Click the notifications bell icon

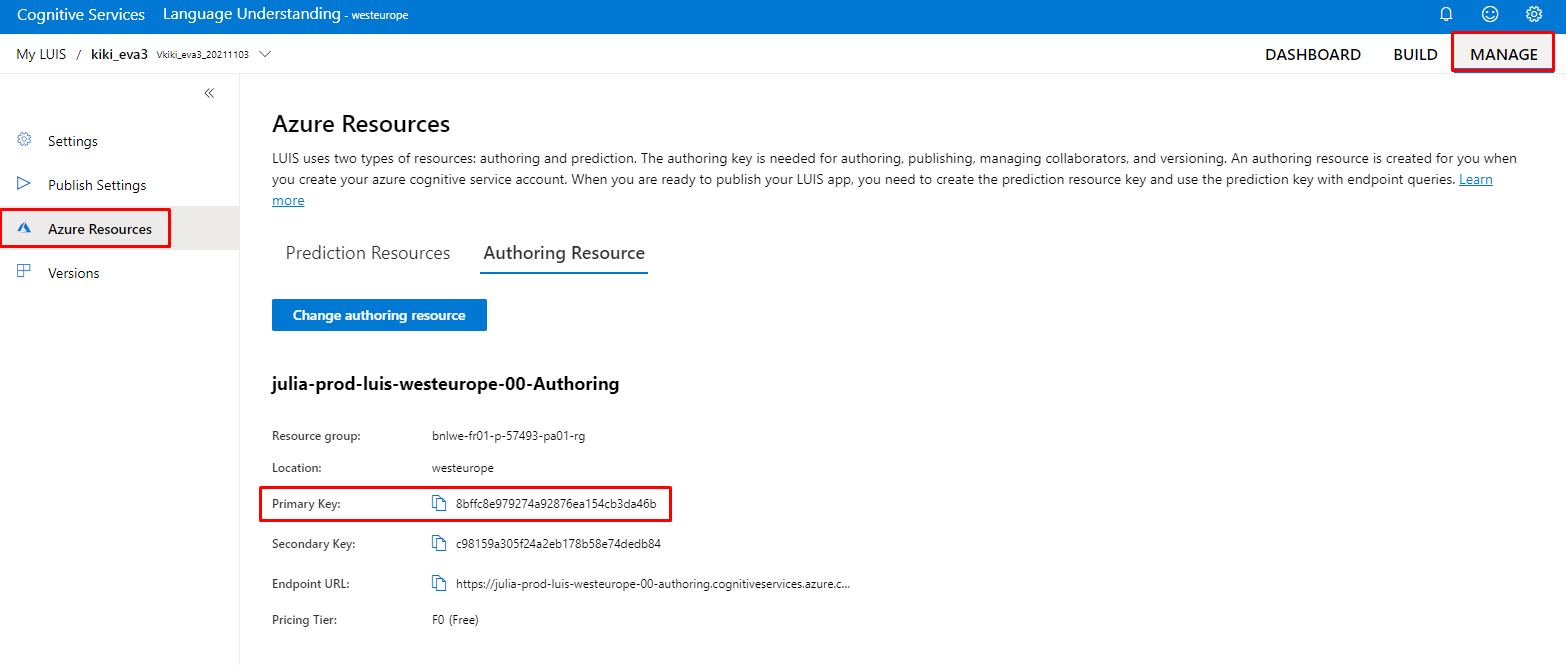(1446, 15)
